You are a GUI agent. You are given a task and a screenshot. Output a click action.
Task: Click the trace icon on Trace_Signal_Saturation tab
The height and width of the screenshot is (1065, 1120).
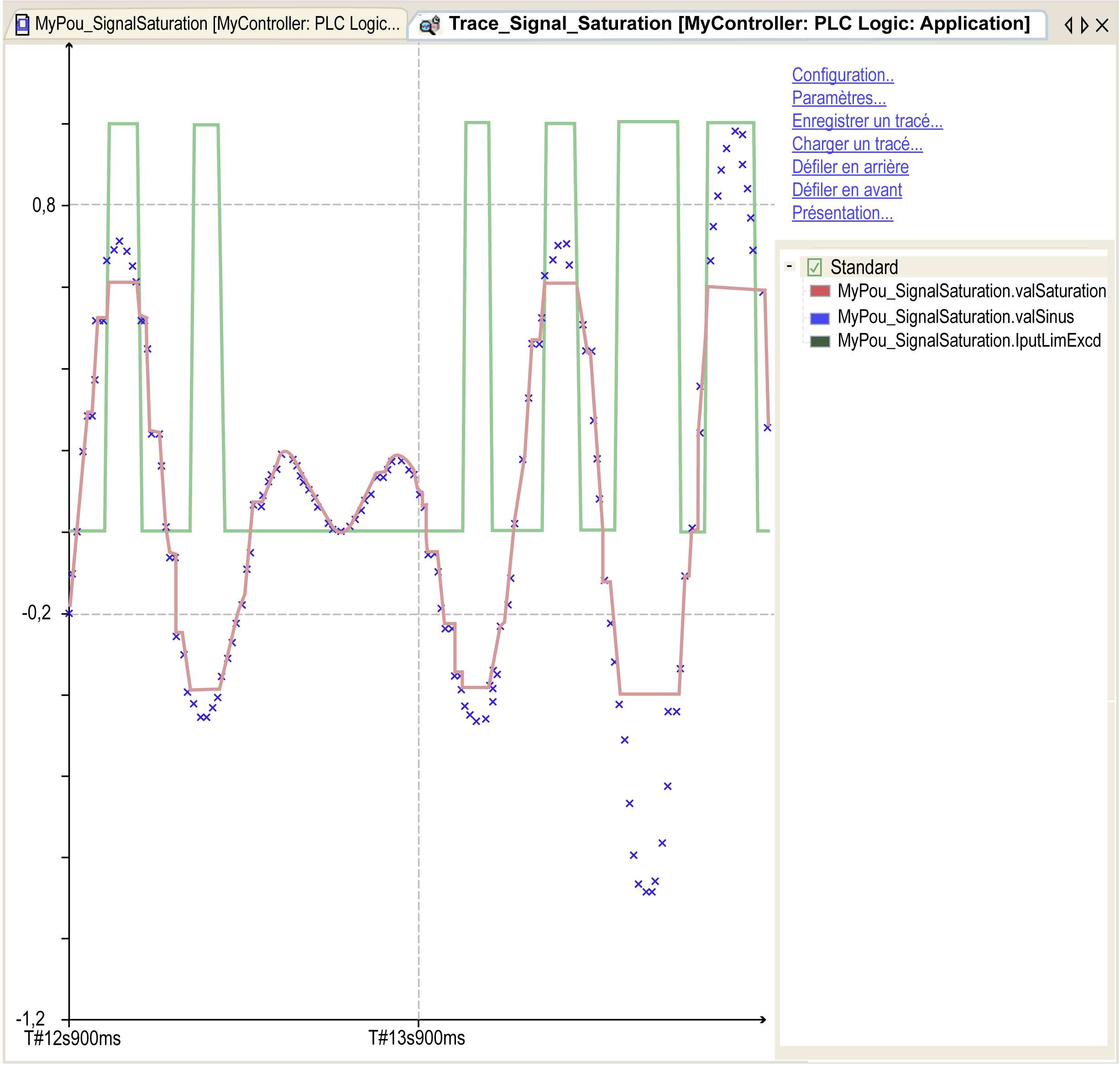[430, 24]
